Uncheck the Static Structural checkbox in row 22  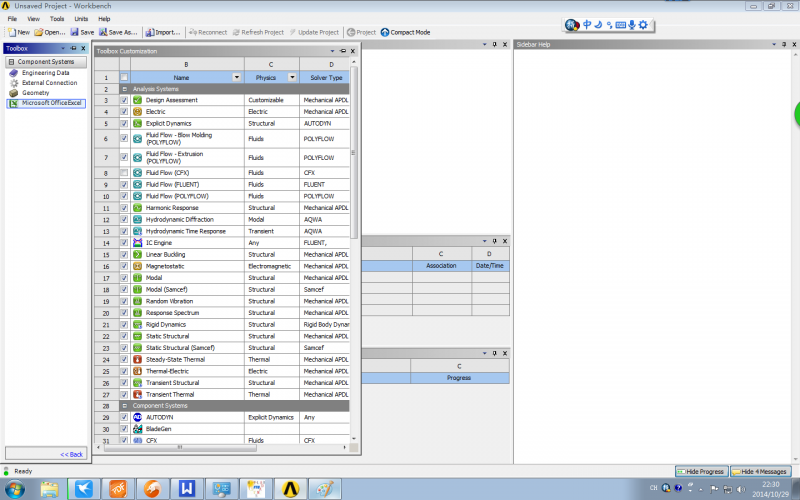124,336
